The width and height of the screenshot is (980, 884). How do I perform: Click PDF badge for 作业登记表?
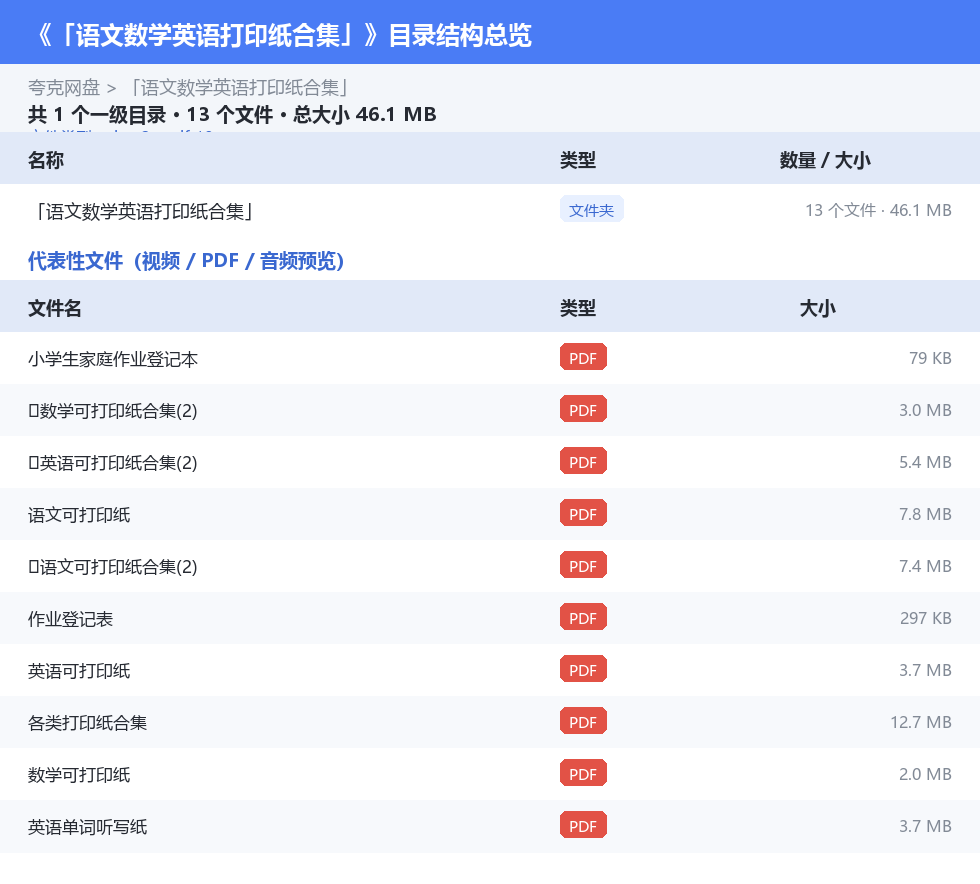pos(583,617)
